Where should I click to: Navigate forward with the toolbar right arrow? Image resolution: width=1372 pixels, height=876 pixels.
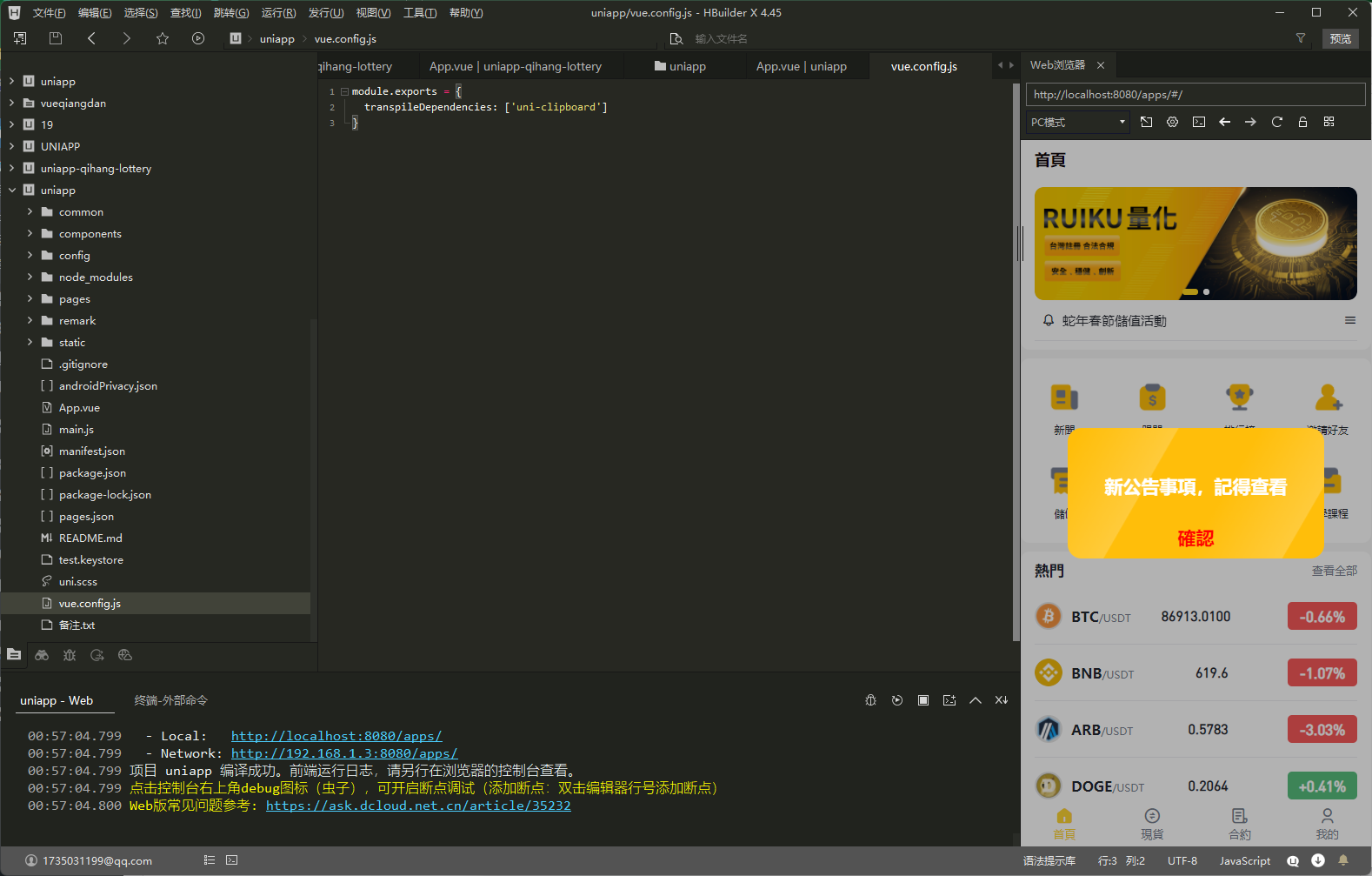[x=127, y=38]
